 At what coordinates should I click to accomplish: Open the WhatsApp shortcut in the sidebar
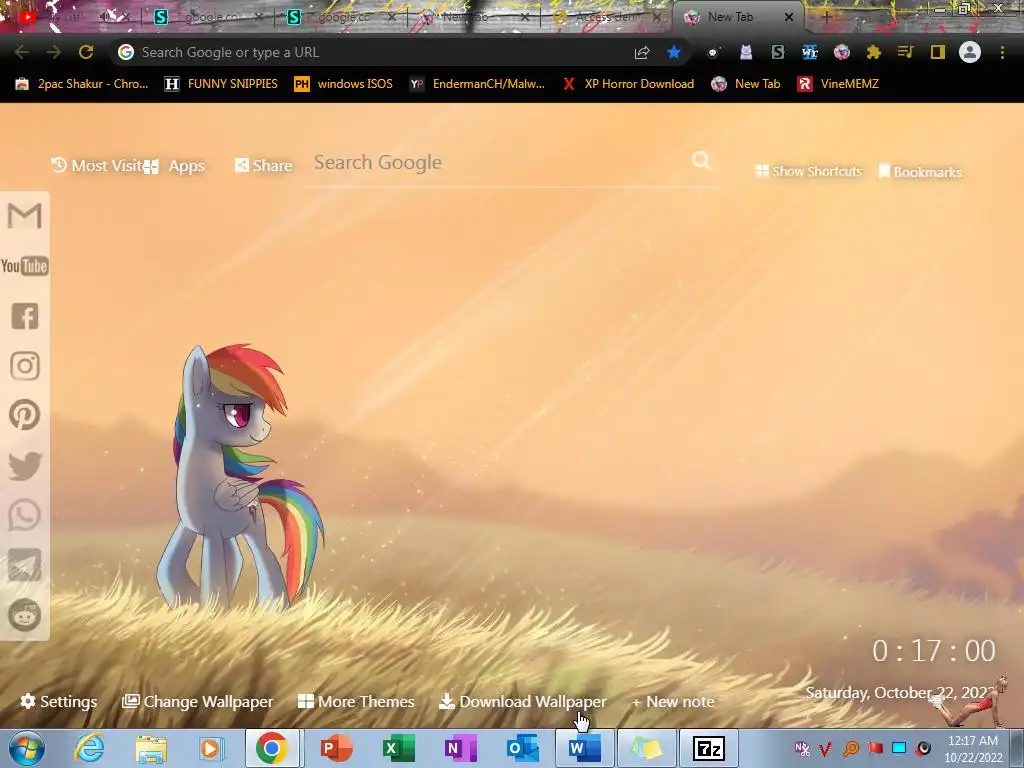[x=25, y=515]
